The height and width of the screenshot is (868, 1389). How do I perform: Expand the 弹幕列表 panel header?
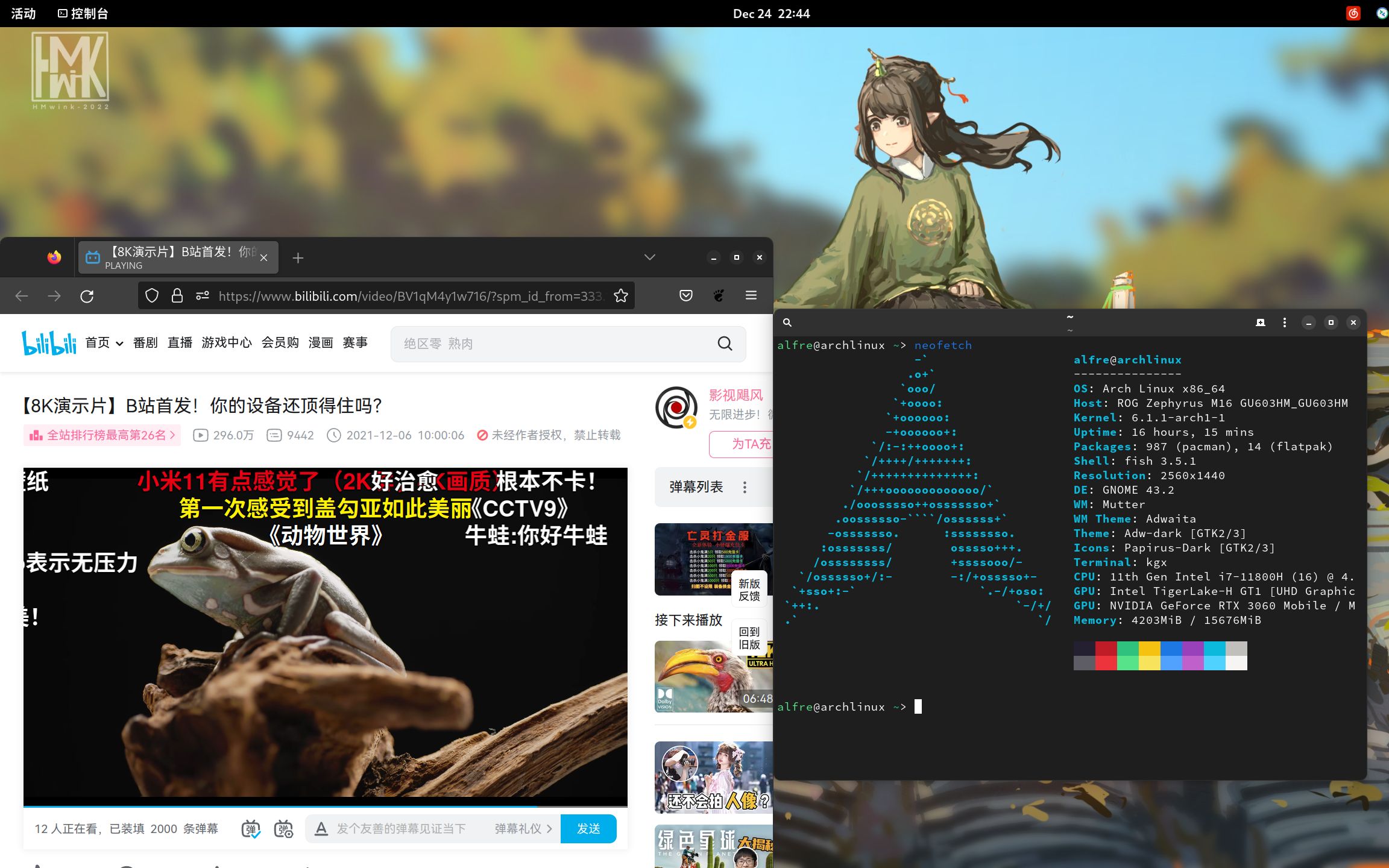[714, 487]
